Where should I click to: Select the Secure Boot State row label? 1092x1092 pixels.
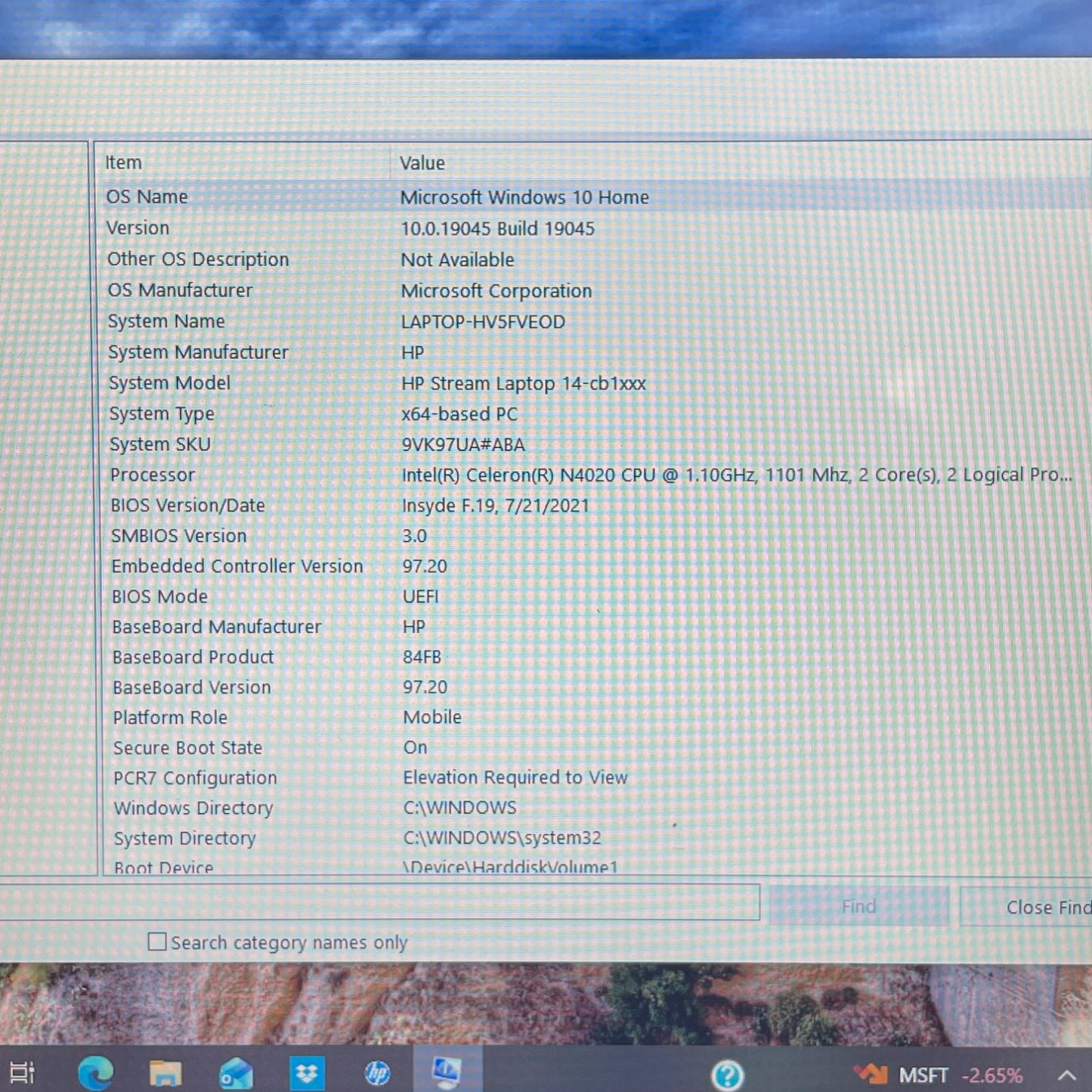click(x=188, y=747)
